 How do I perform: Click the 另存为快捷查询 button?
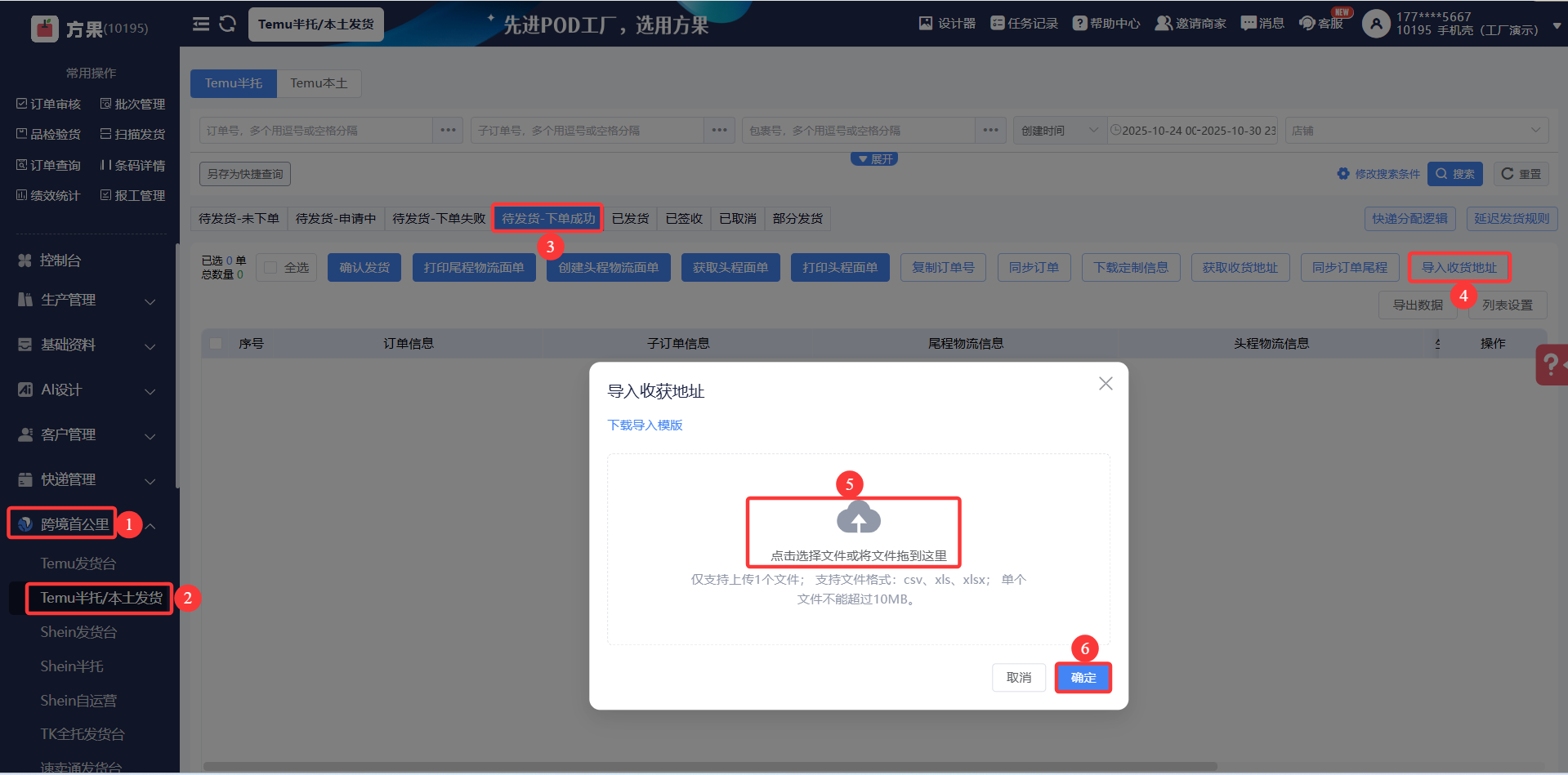click(x=245, y=174)
